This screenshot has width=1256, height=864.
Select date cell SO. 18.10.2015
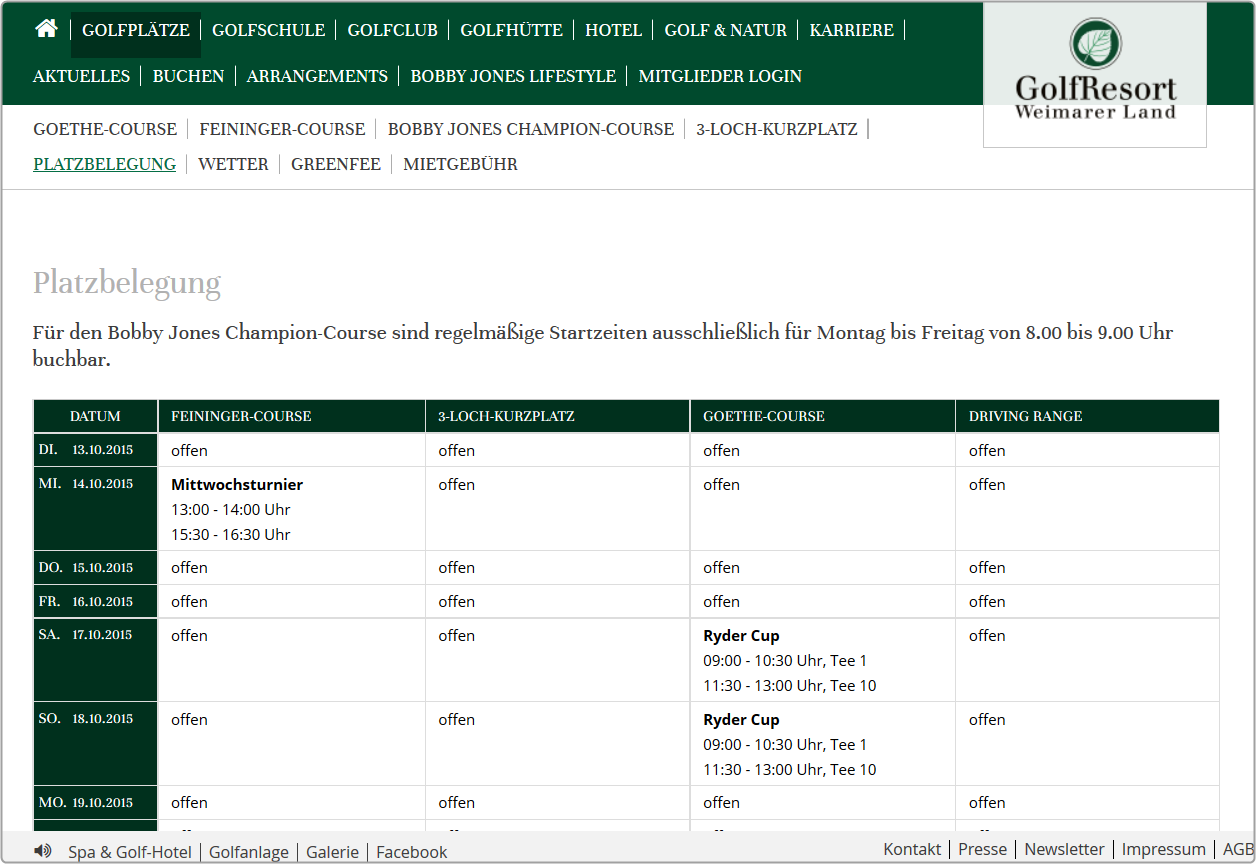click(95, 744)
